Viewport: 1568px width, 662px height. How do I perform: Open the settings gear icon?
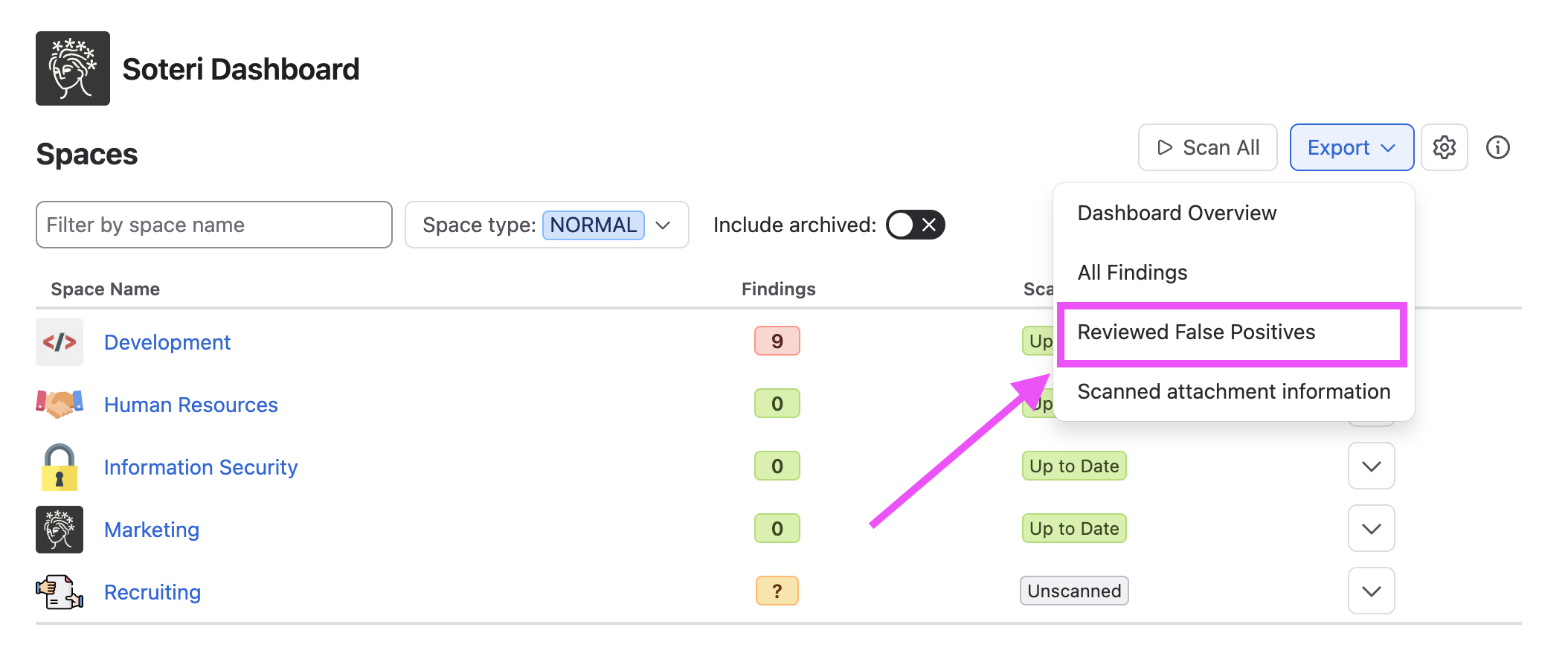[1444, 147]
